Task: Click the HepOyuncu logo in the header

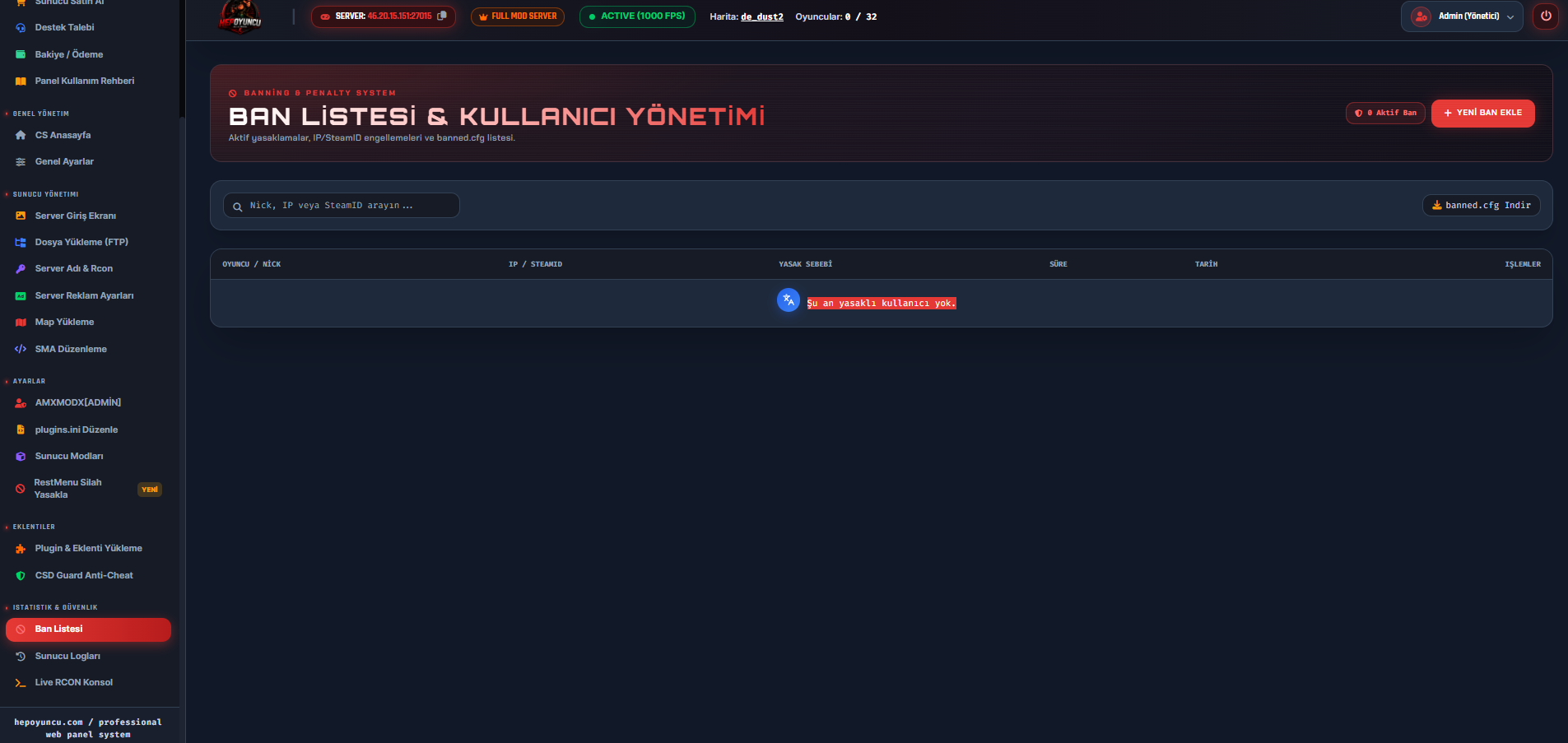Action: coord(240,17)
